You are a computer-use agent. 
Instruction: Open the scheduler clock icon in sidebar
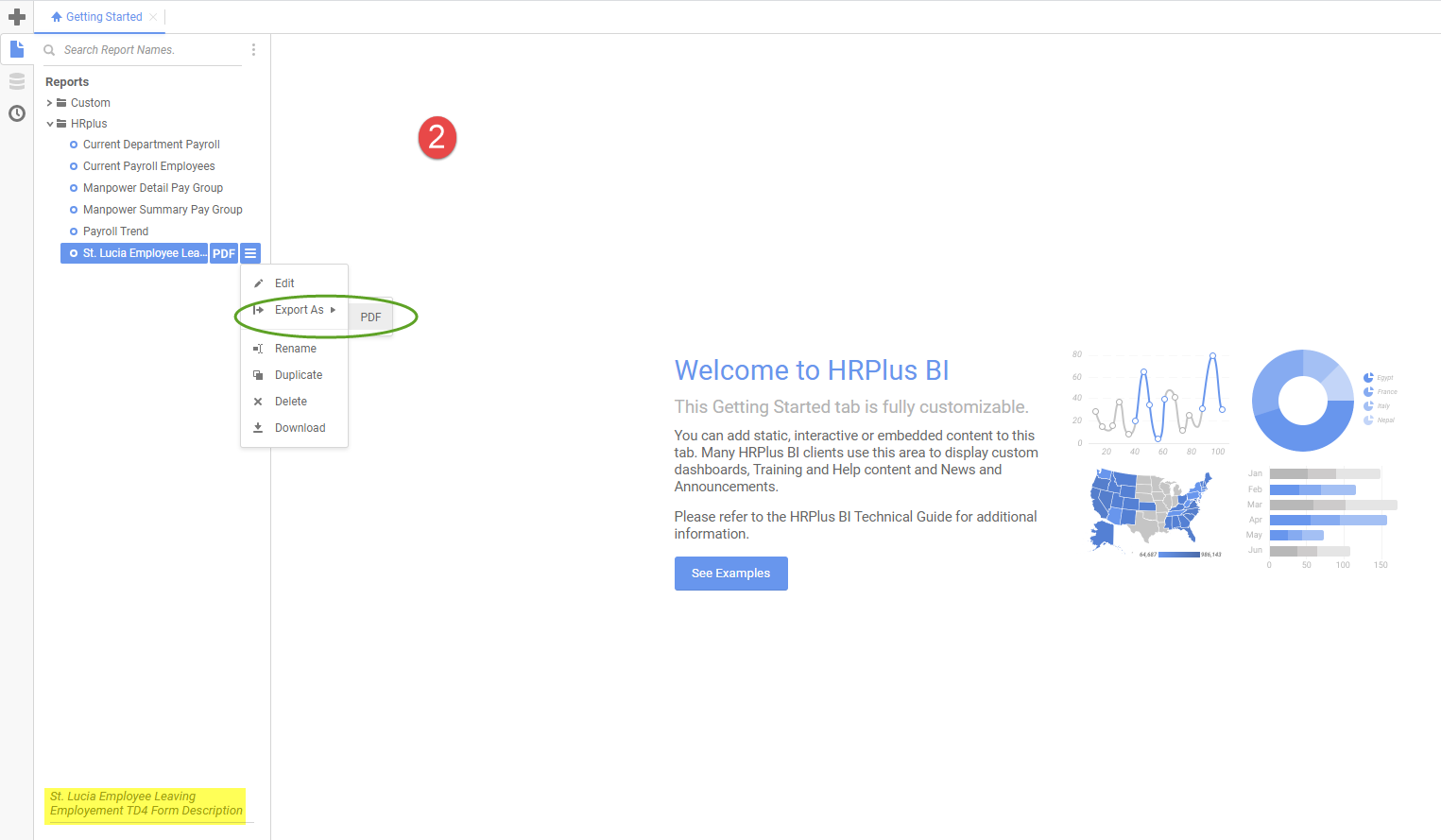pos(17,113)
